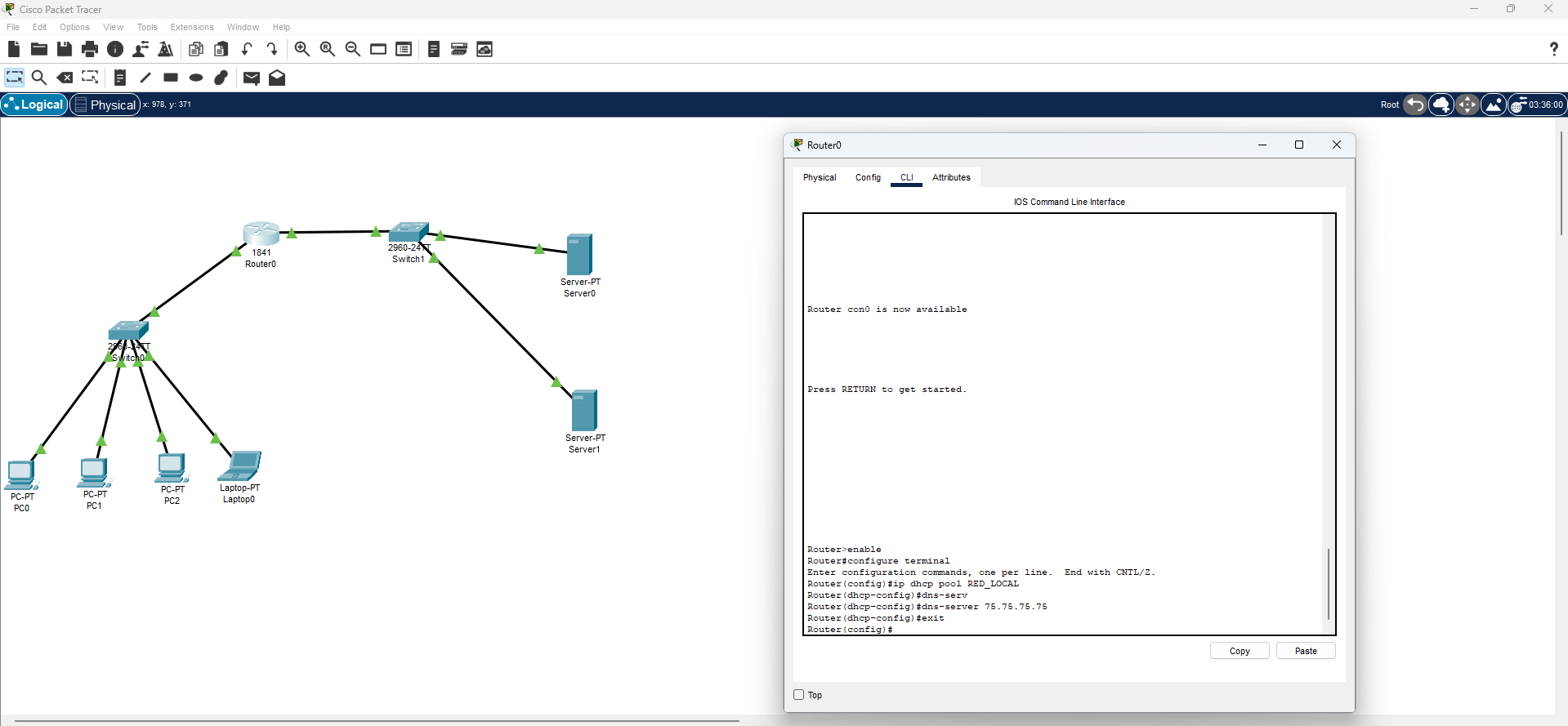1568x726 pixels.
Task: Enable the Top checkbox in Router0 window
Action: 799,695
